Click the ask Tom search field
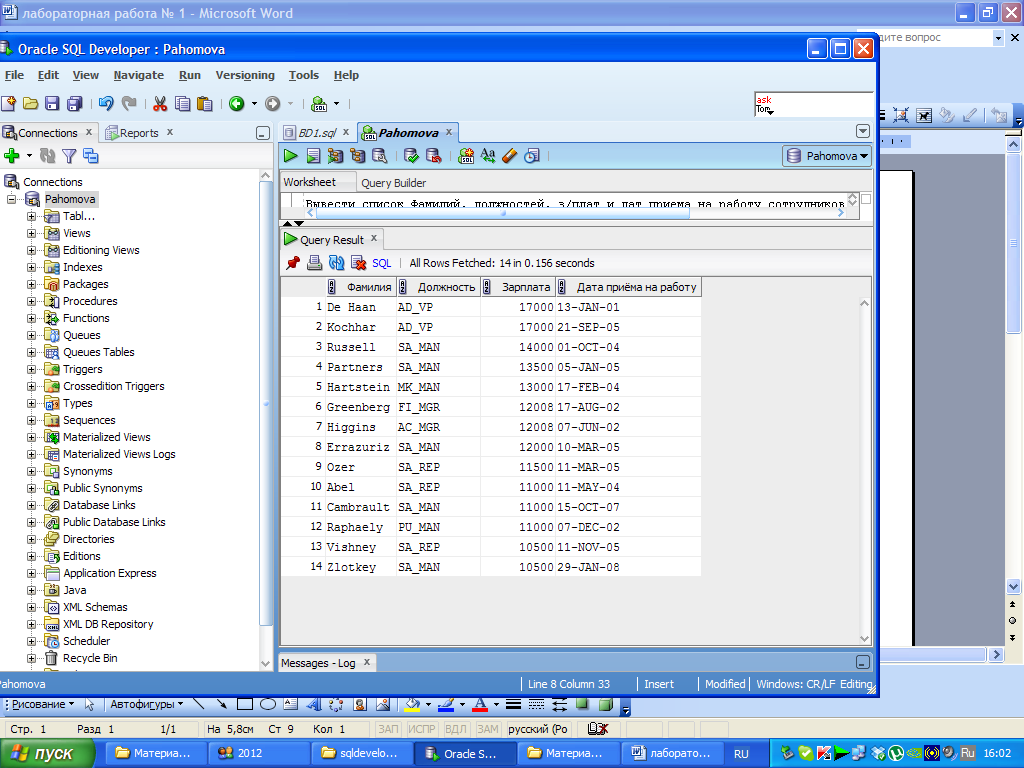The image size is (1024, 768). click(x=812, y=104)
